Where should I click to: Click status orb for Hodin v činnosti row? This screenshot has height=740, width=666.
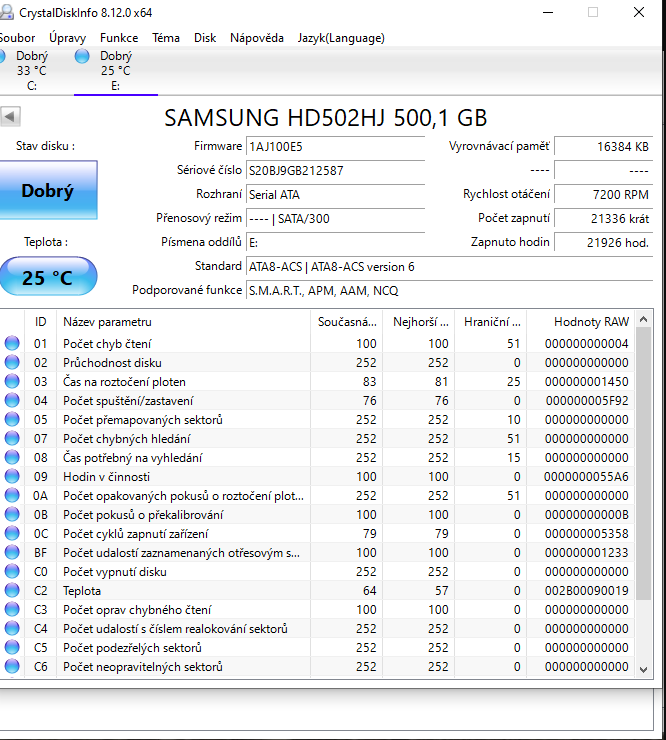tap(12, 477)
